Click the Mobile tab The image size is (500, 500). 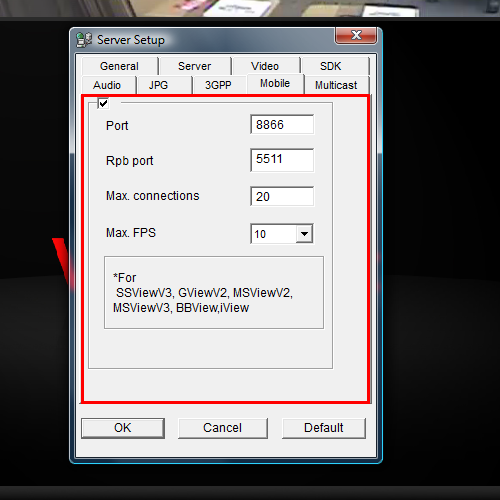coord(275,83)
